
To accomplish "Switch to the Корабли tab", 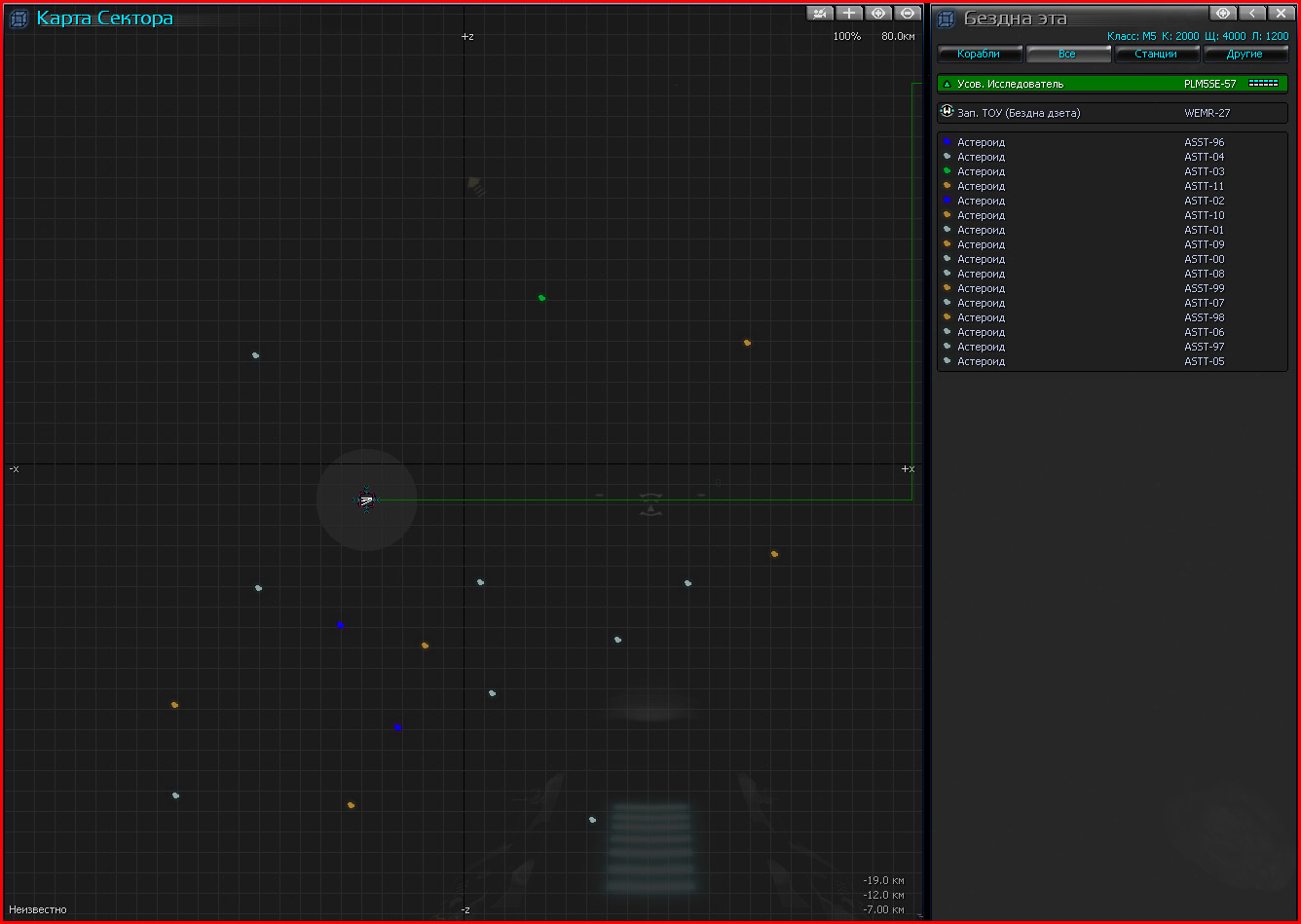I will [x=979, y=54].
